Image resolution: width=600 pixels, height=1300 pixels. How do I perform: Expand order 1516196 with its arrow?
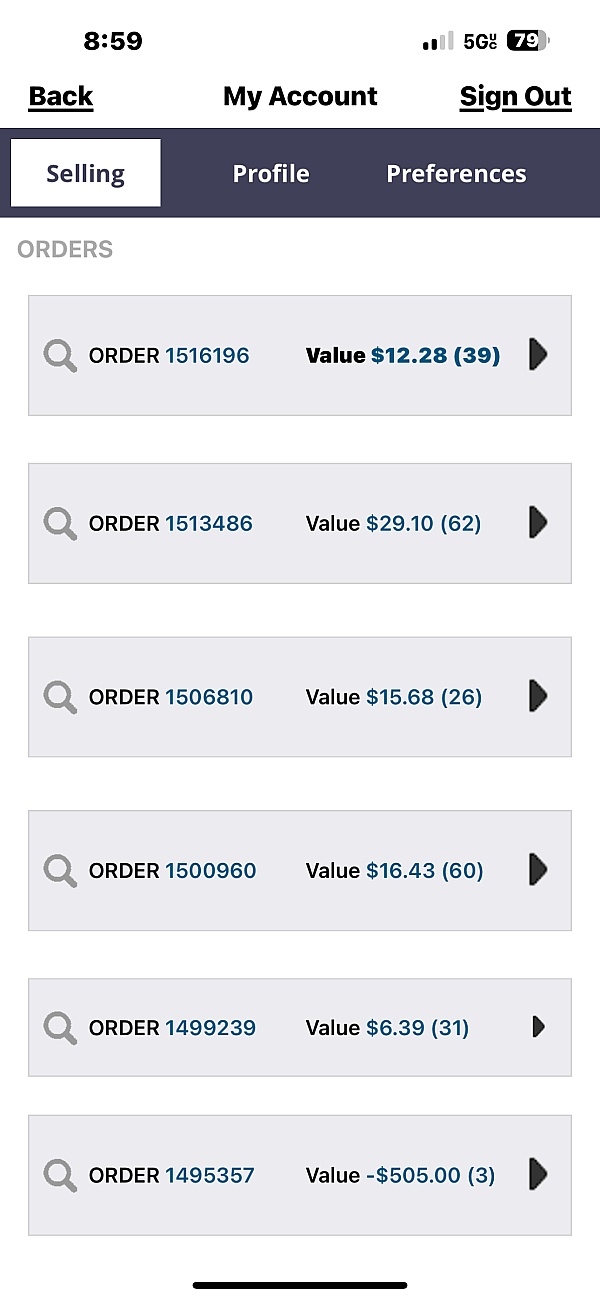coord(538,354)
